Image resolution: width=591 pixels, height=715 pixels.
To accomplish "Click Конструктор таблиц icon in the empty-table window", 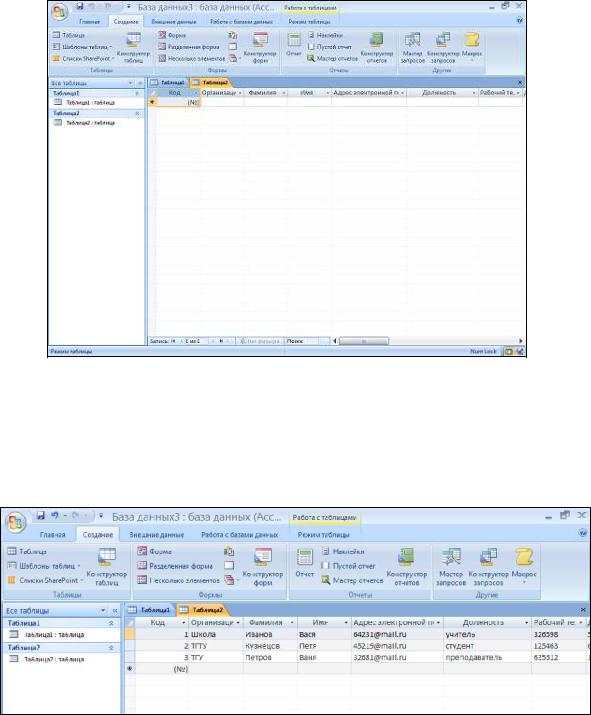I will 134,40.
